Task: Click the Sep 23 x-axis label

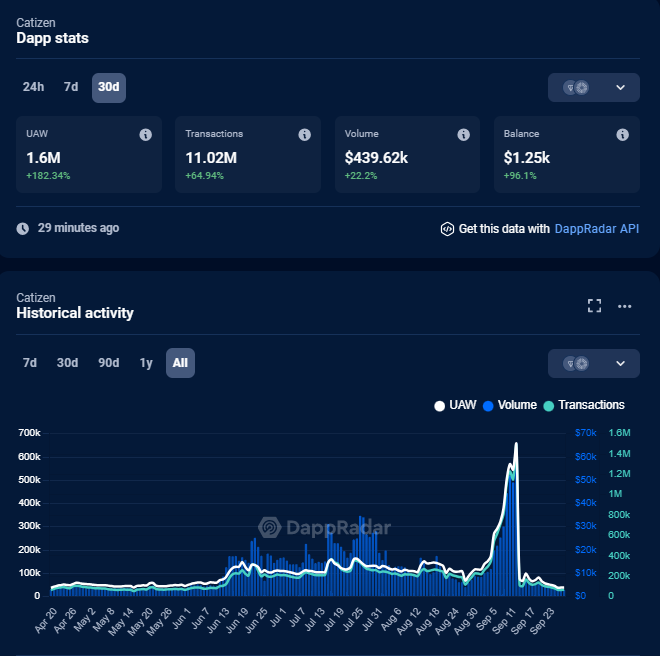Action: coord(542,621)
